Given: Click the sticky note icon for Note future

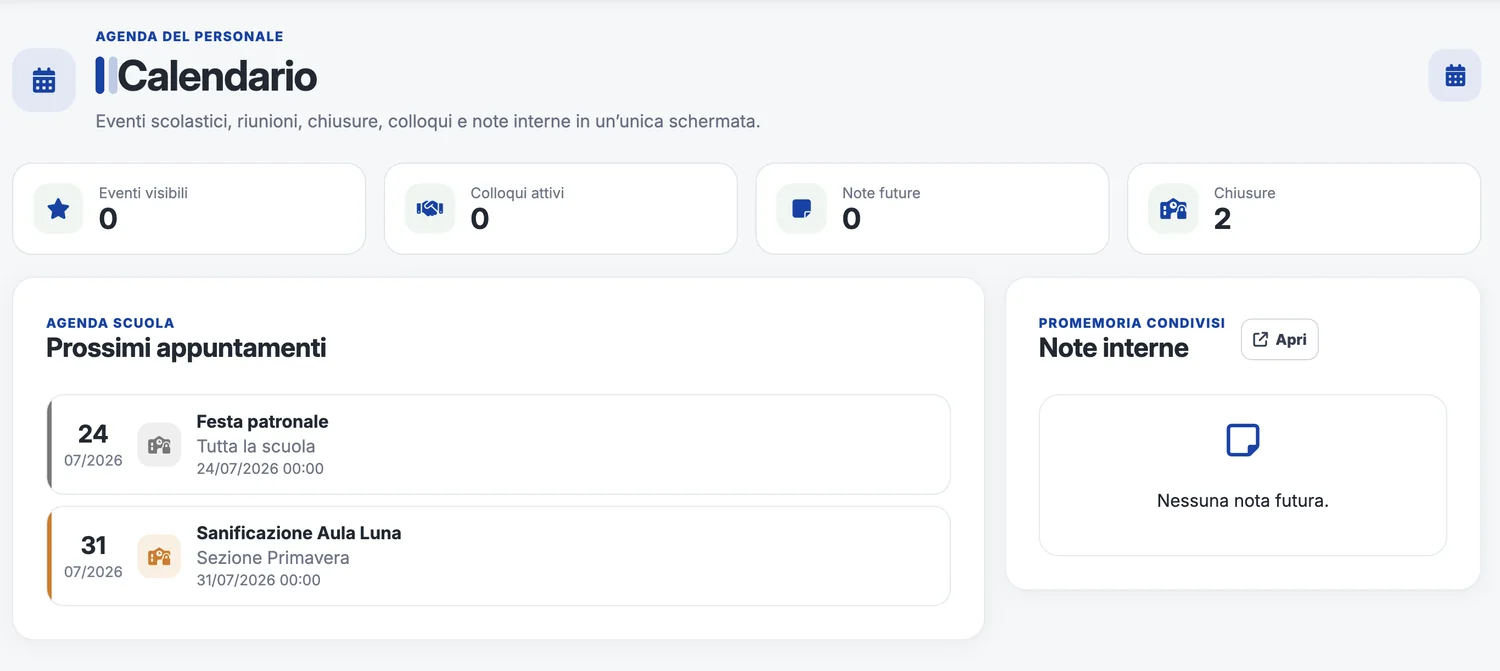Looking at the screenshot, I should click(x=801, y=208).
